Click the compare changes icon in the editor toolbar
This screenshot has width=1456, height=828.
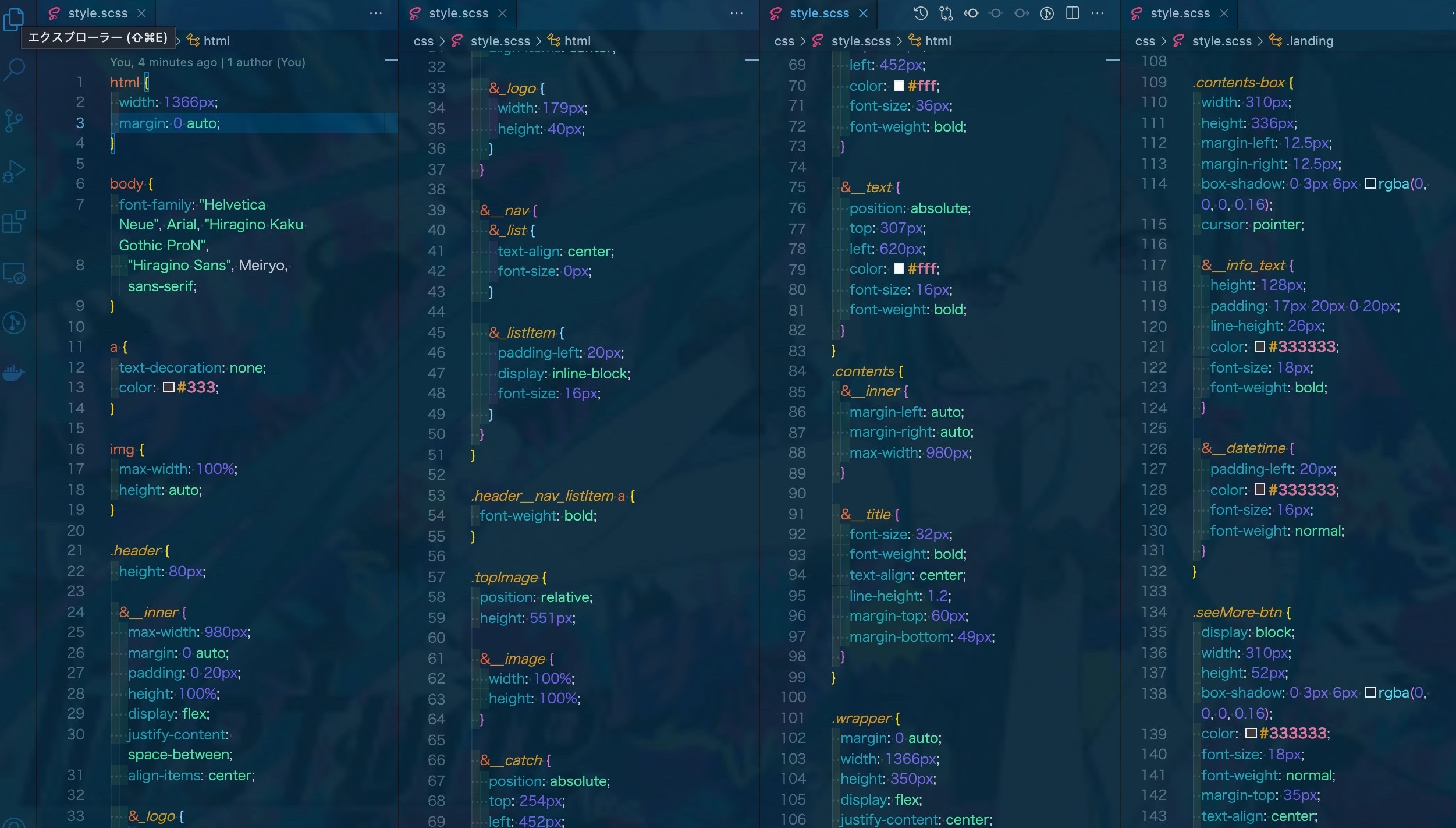pyautogui.click(x=946, y=13)
